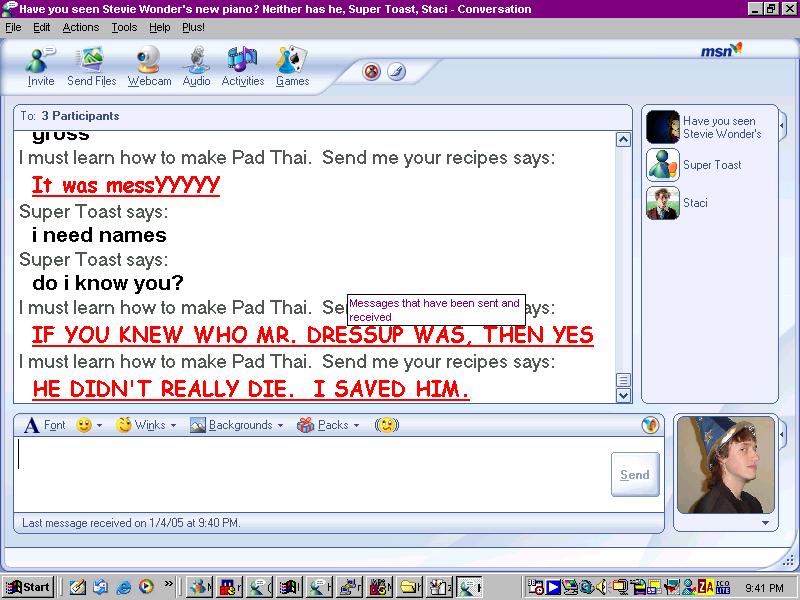Click the chat scrollbar down arrow

623,395
